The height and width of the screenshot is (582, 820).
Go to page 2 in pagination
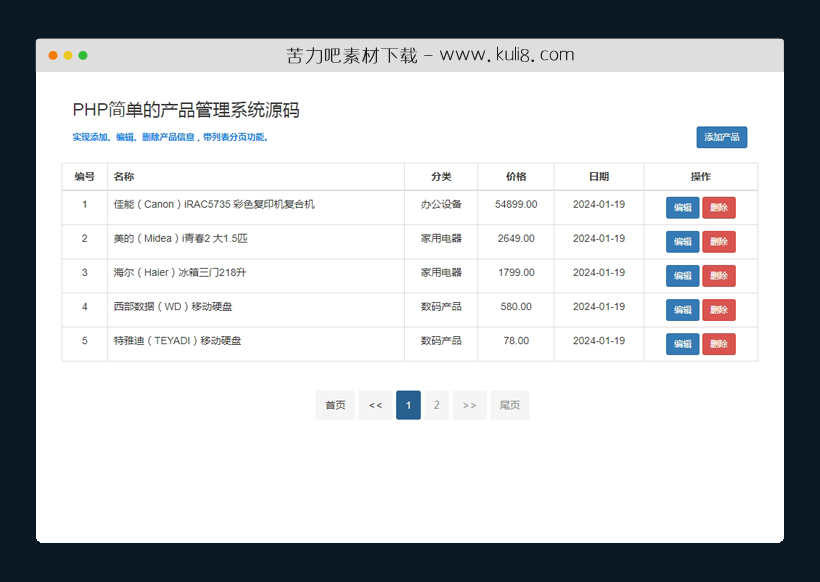(437, 405)
